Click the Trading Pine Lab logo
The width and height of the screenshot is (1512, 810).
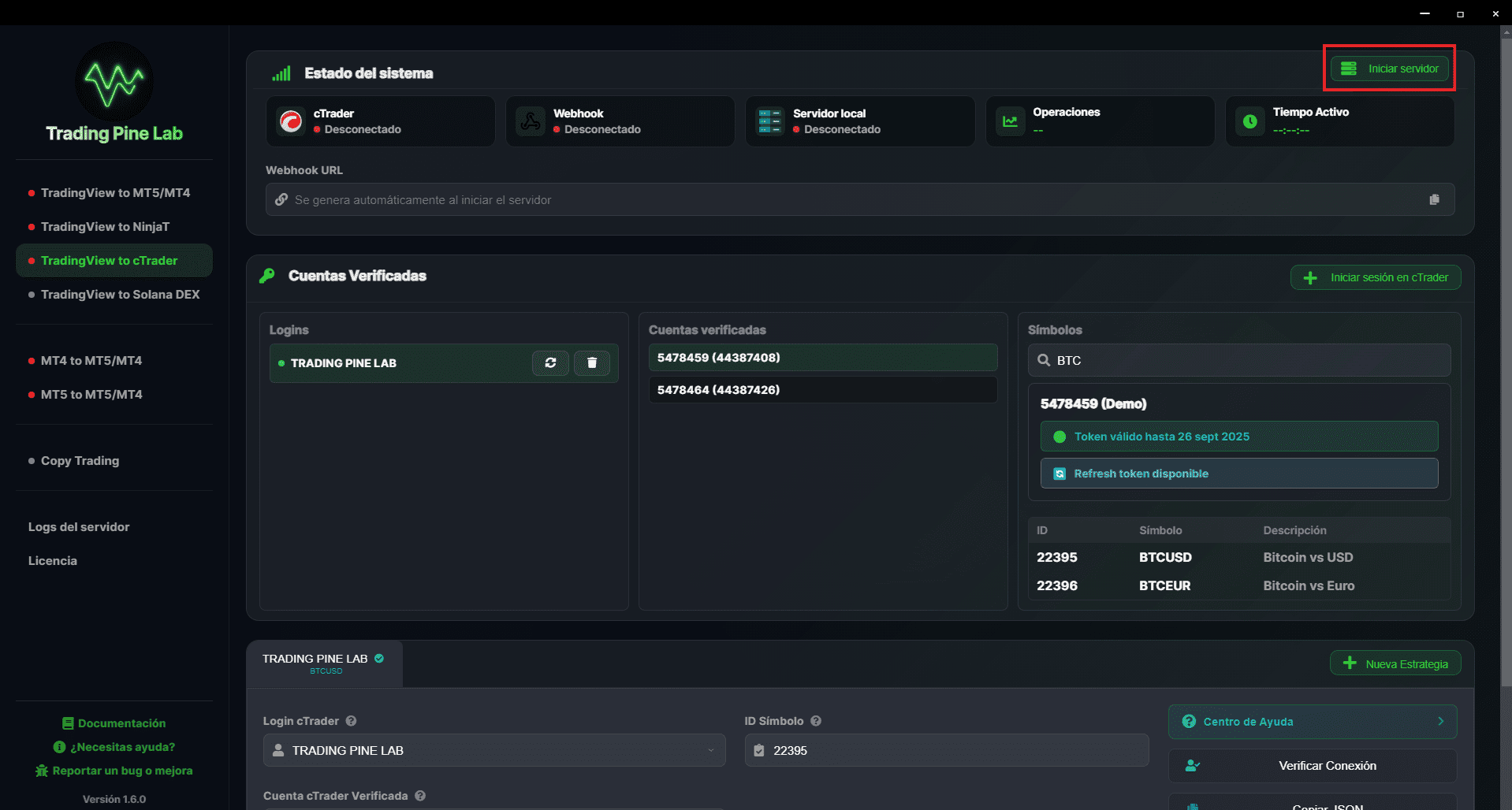point(112,81)
